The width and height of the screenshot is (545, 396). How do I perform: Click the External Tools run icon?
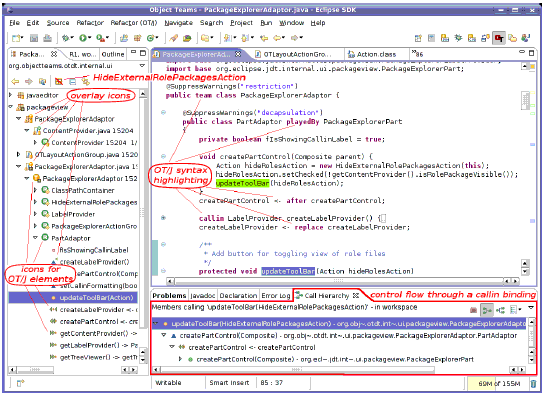tap(100, 38)
